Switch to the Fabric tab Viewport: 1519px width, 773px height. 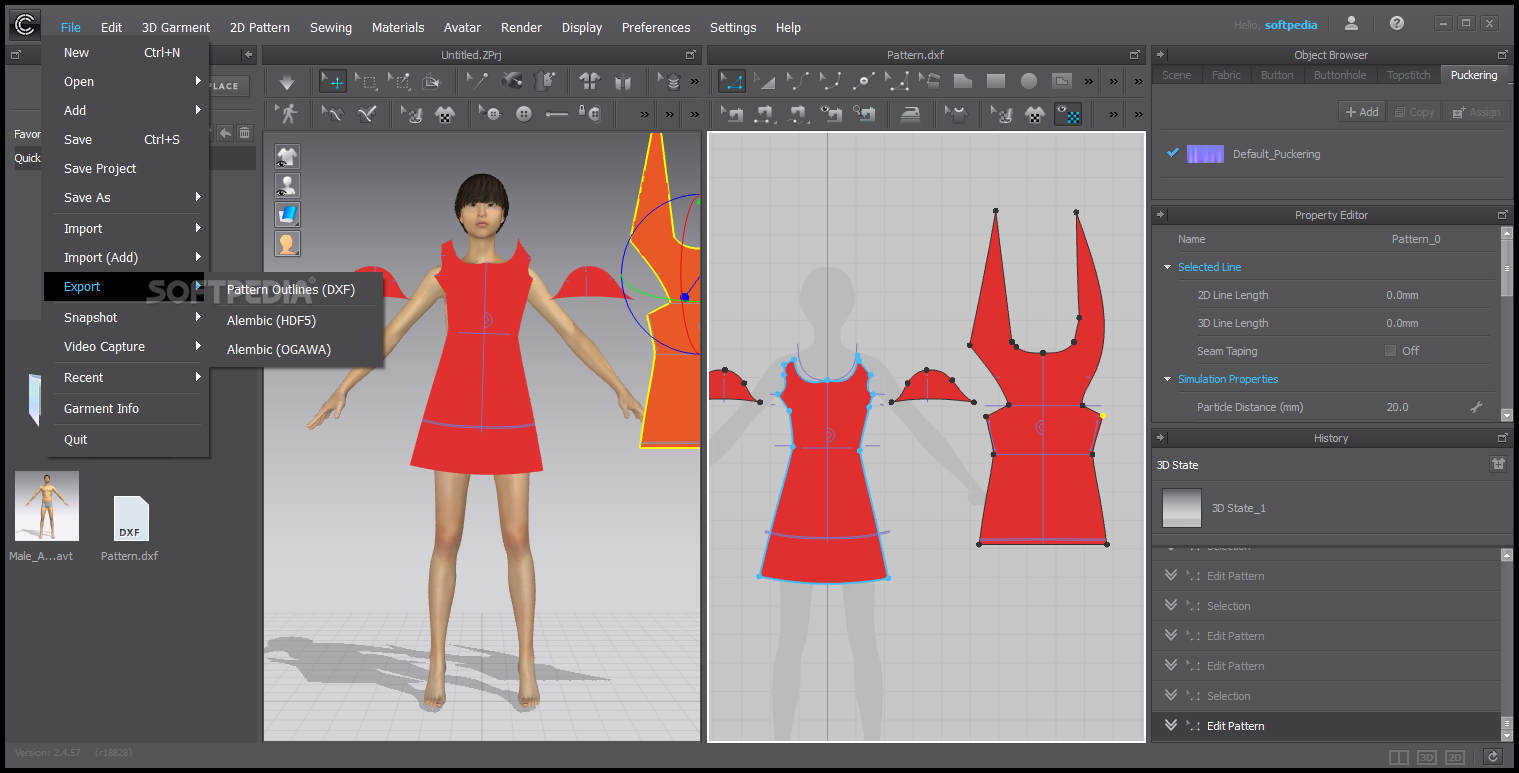(x=1226, y=75)
